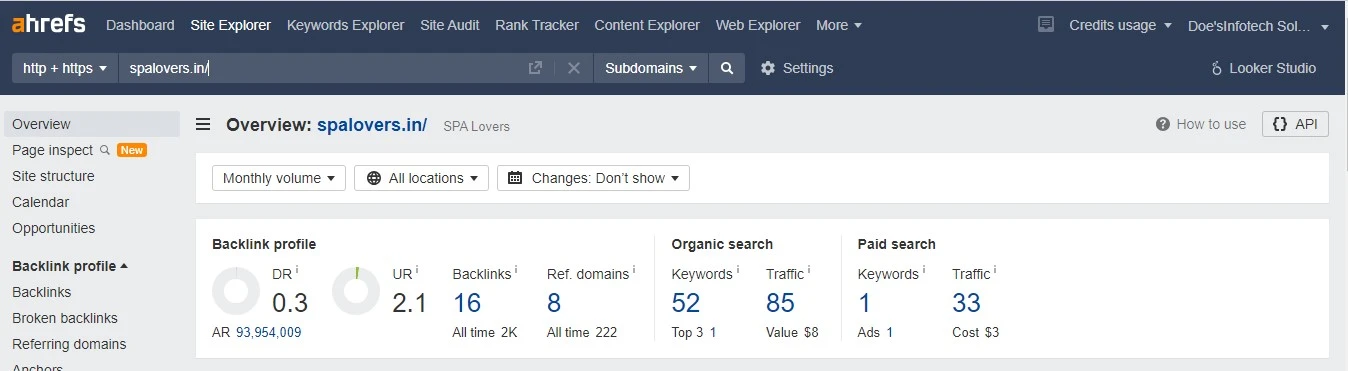Click the Ahrefs logo
1348x371 pixels.
[49, 24]
